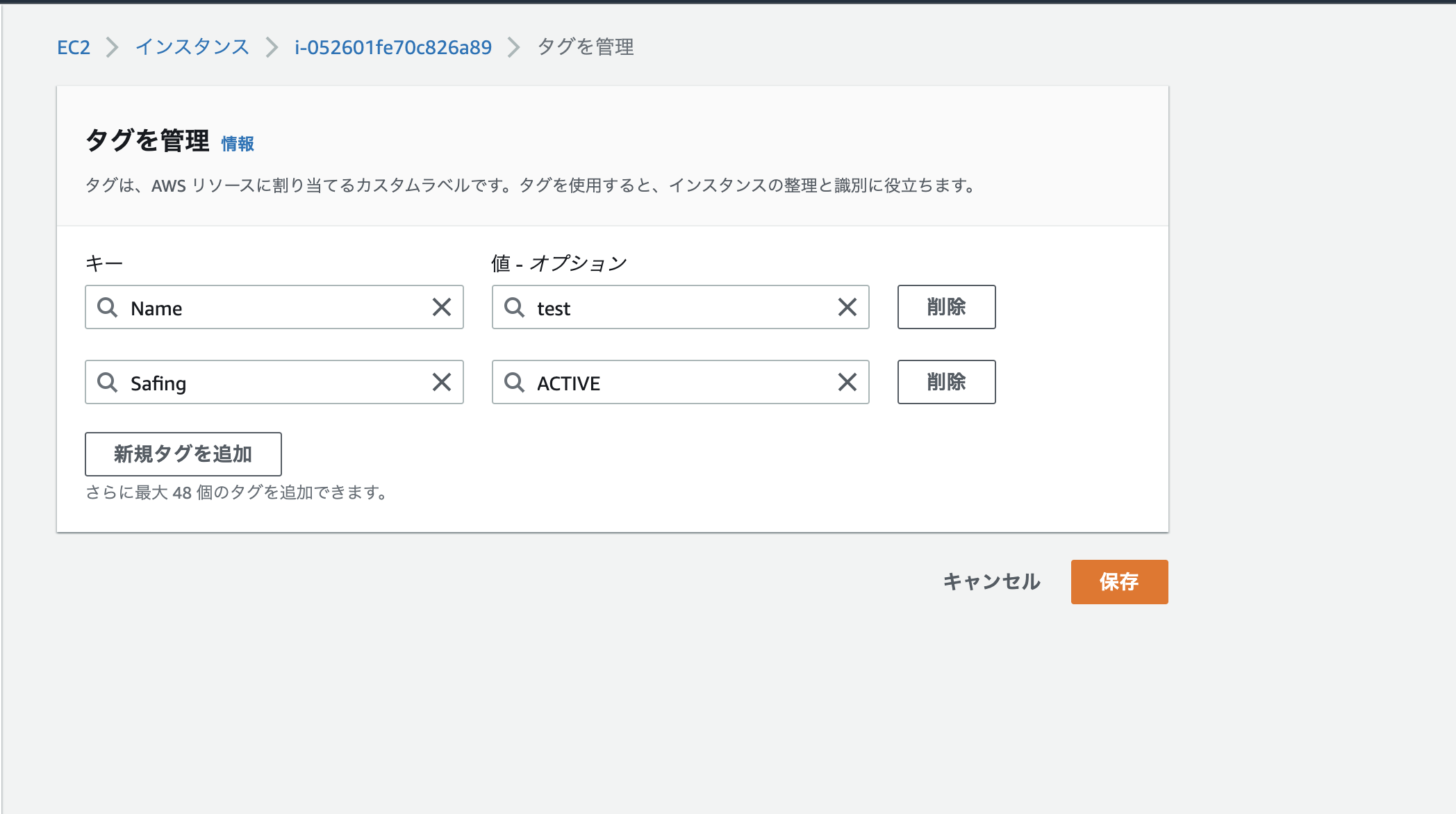The width and height of the screenshot is (1456, 814).
Task: Focus the ACTIVE value input field
Action: (681, 383)
